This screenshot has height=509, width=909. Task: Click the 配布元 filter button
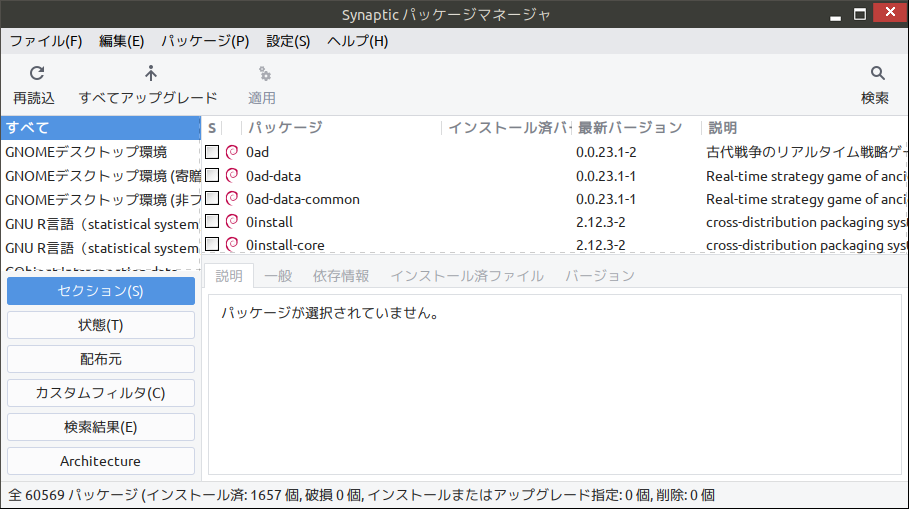point(101,359)
